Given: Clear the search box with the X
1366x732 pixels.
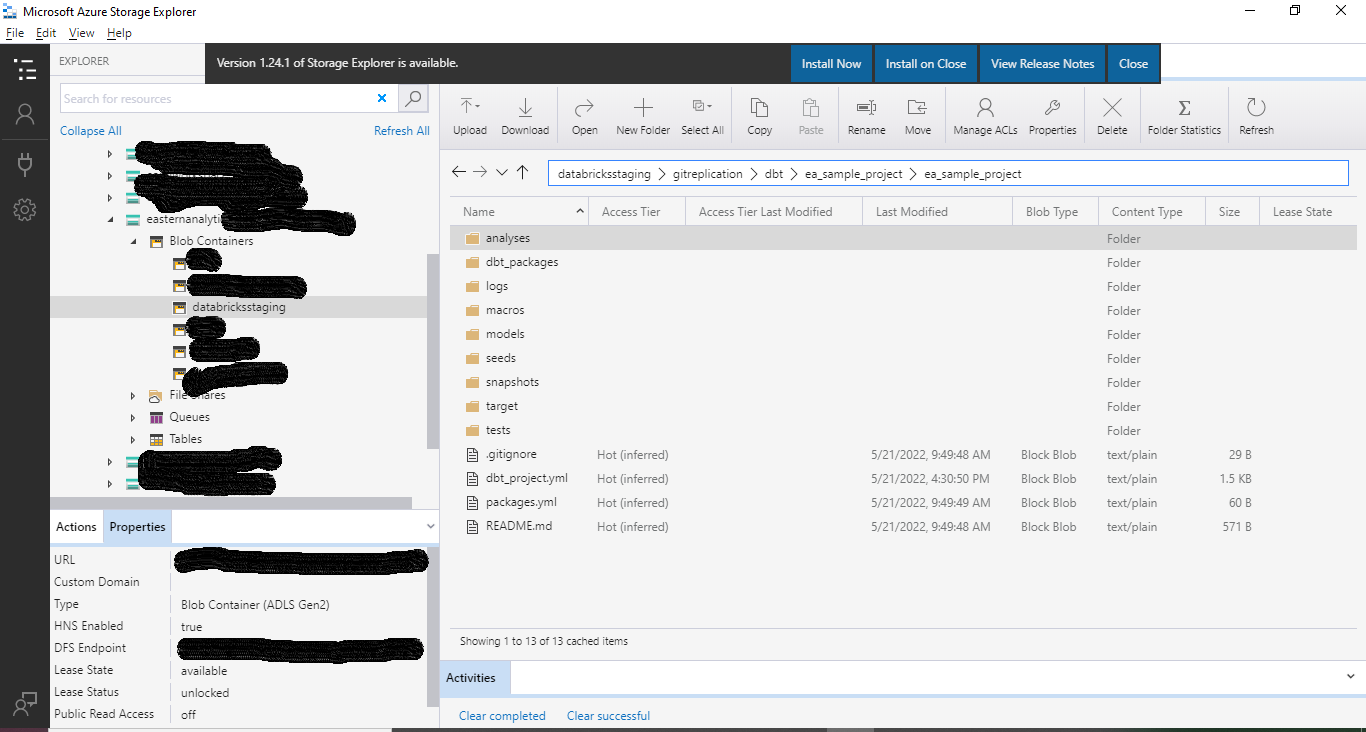Looking at the screenshot, I should click(382, 98).
